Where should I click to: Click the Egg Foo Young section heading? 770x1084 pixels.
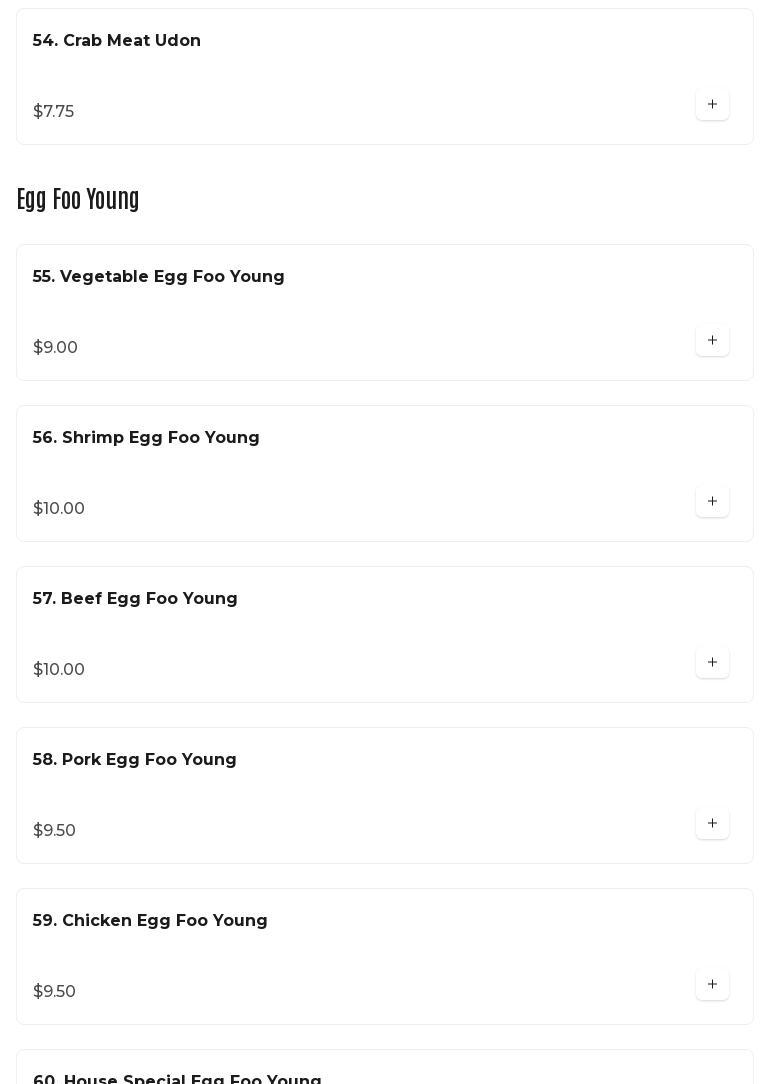78,199
